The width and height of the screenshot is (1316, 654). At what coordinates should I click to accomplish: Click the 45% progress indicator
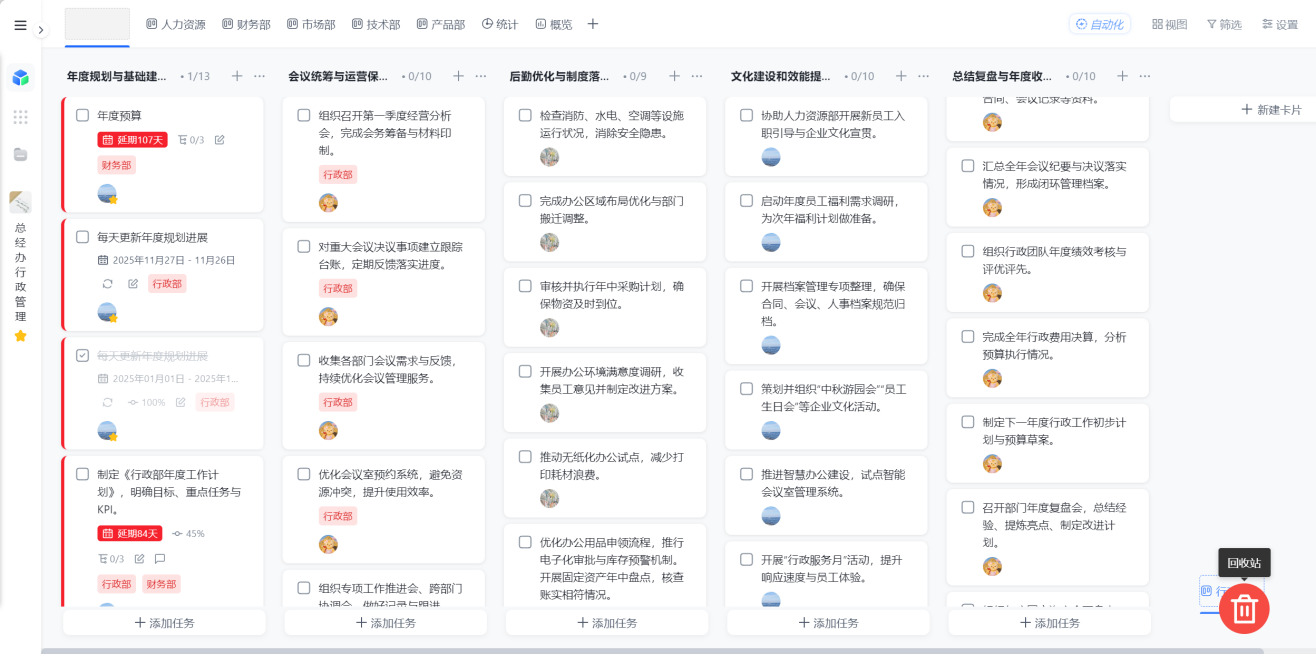188,533
